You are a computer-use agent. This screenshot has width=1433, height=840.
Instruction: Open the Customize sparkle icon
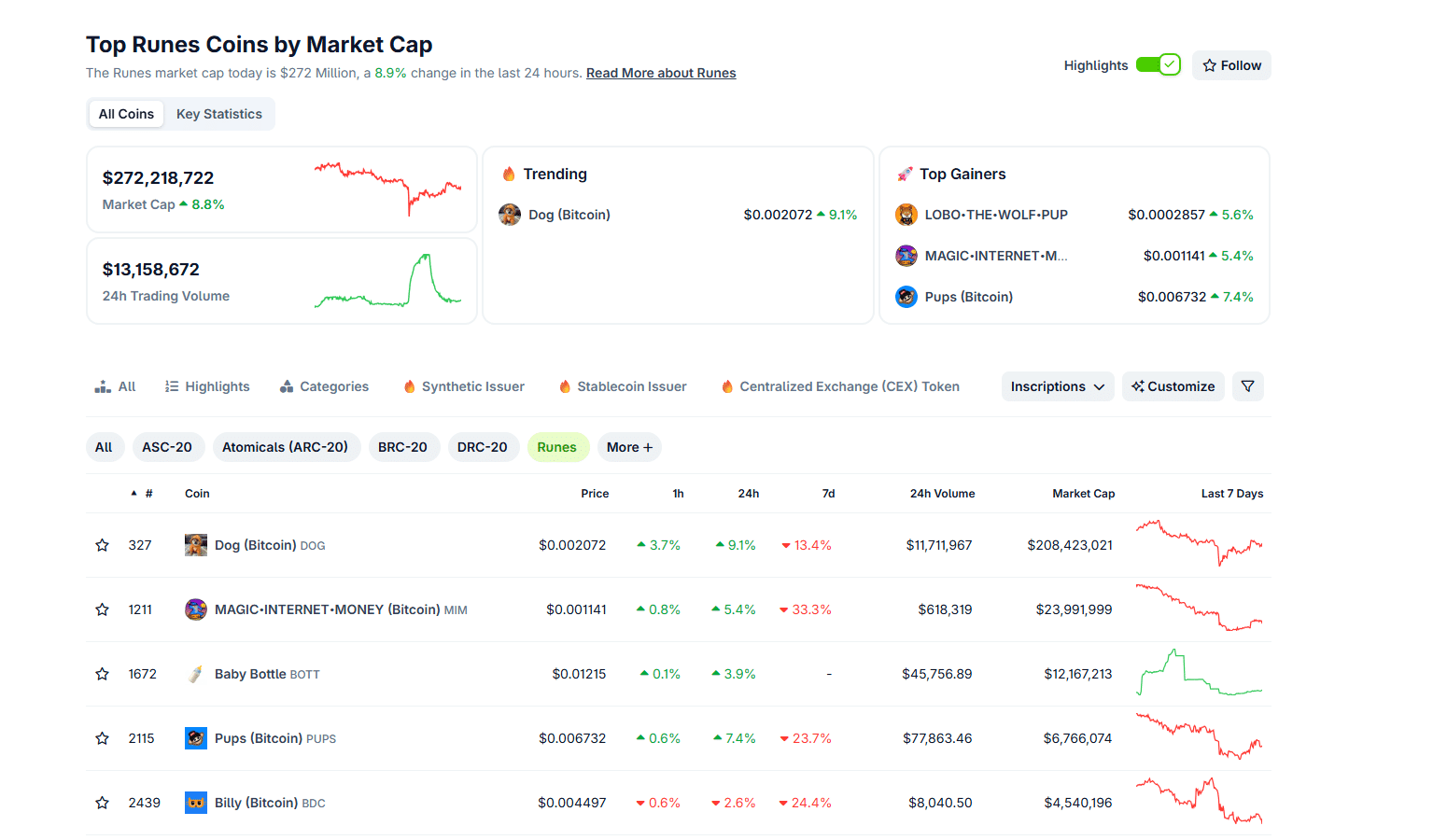click(x=1138, y=385)
